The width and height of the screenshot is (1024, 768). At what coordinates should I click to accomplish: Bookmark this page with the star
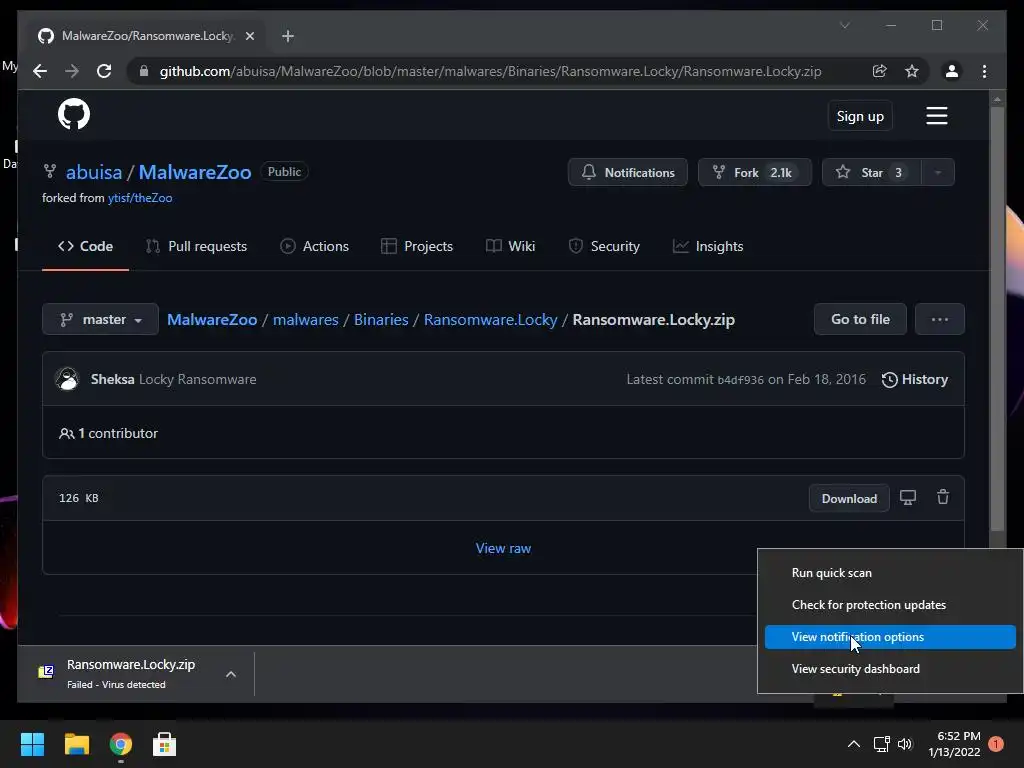pyautogui.click(x=912, y=71)
